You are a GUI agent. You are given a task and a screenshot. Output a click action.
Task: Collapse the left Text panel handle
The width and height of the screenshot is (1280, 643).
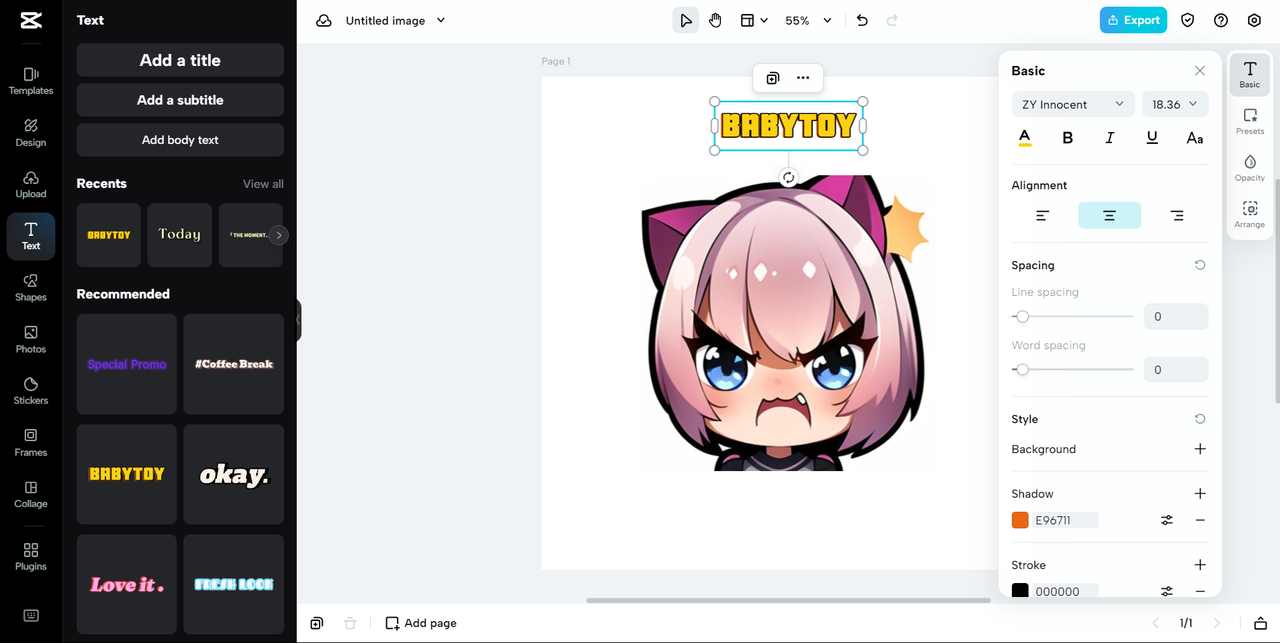pos(298,321)
